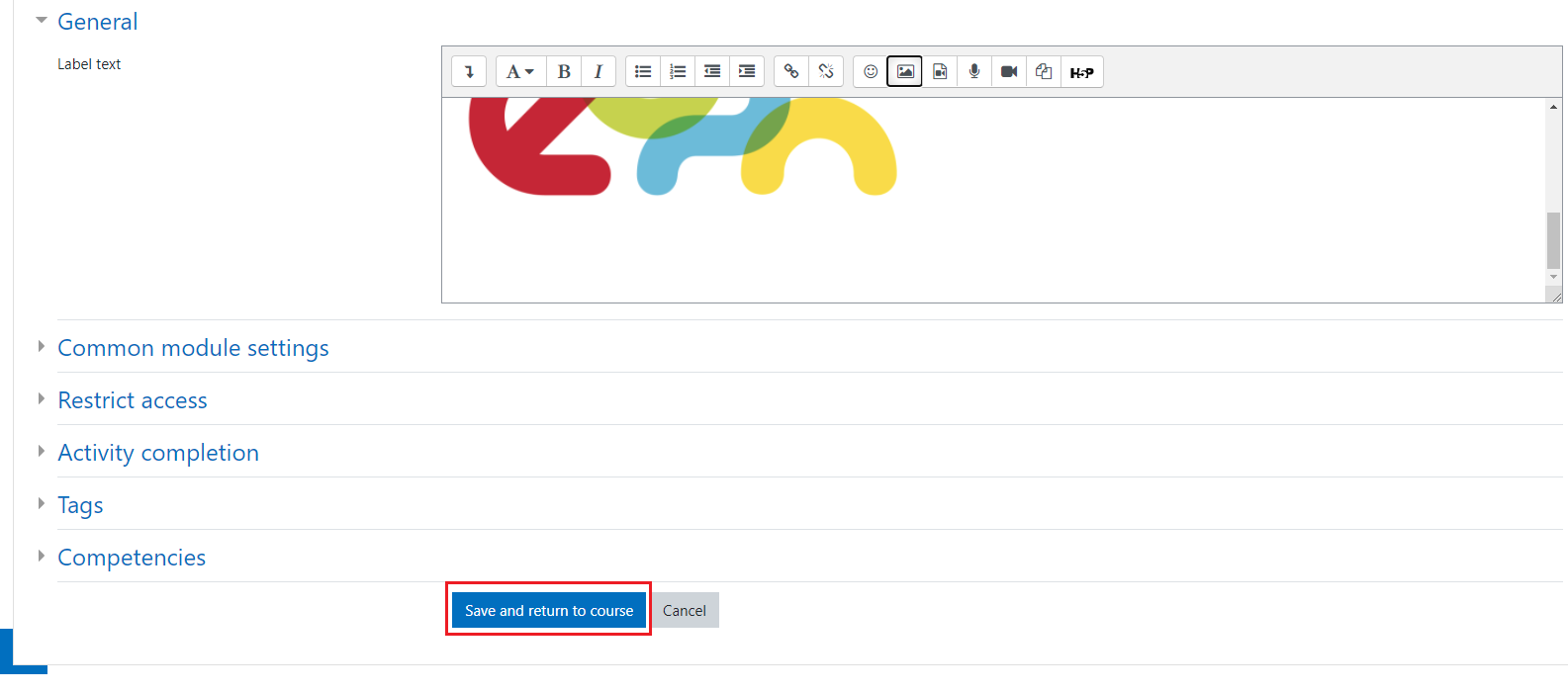
Task: Toggle bold formatting
Action: click(564, 71)
